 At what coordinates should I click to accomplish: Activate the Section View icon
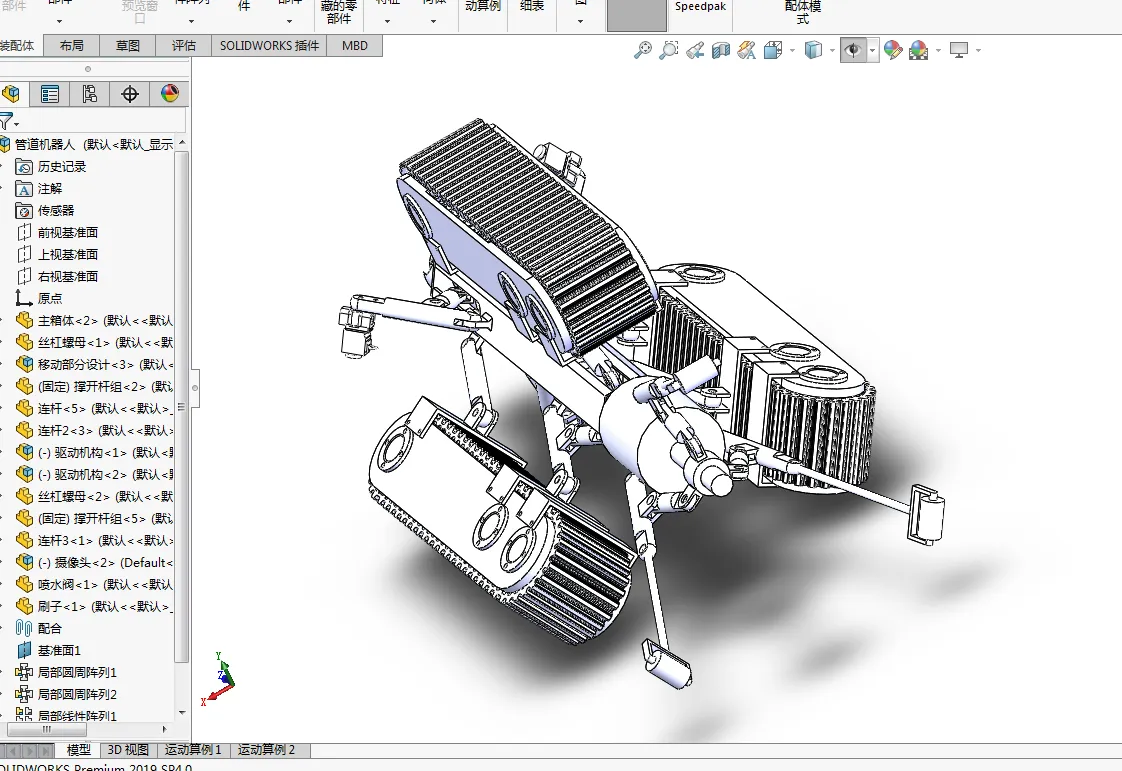pos(721,50)
